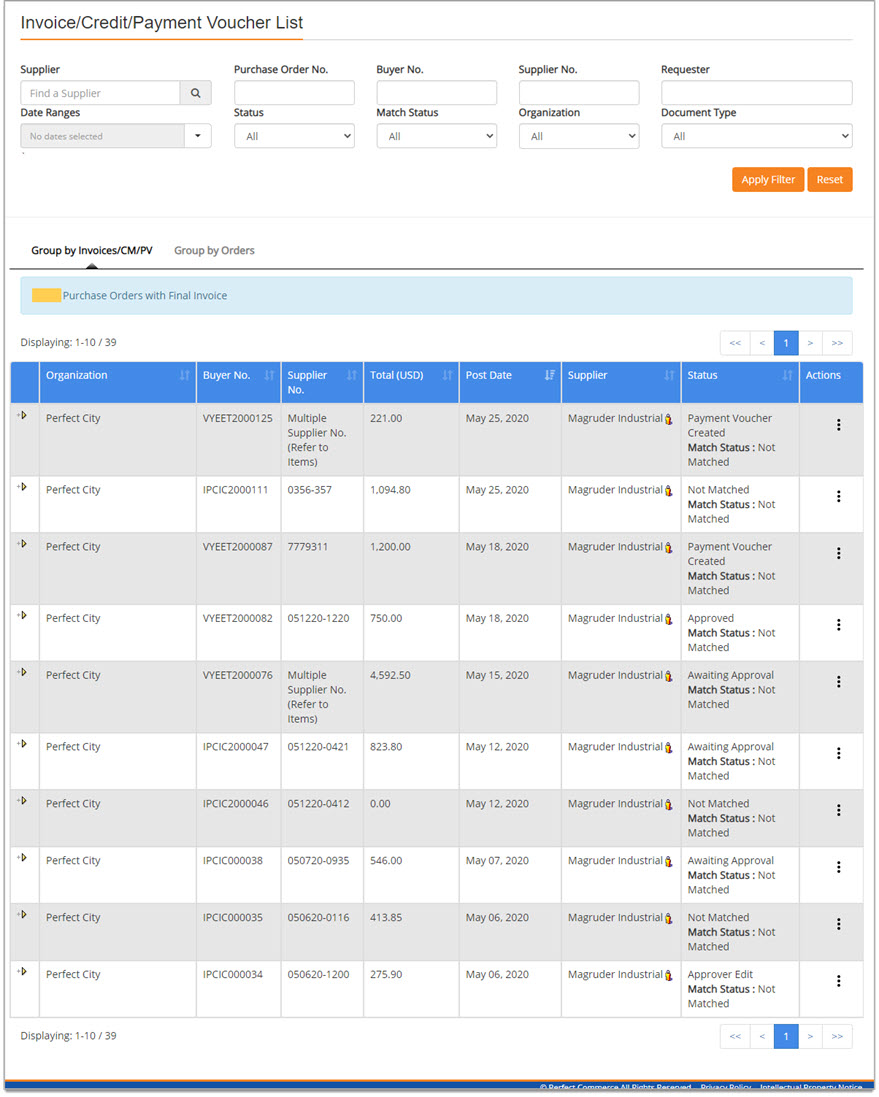Switch to the Group by Orders tab
Image resolution: width=879 pixels, height=1097 pixels.
click(x=213, y=250)
